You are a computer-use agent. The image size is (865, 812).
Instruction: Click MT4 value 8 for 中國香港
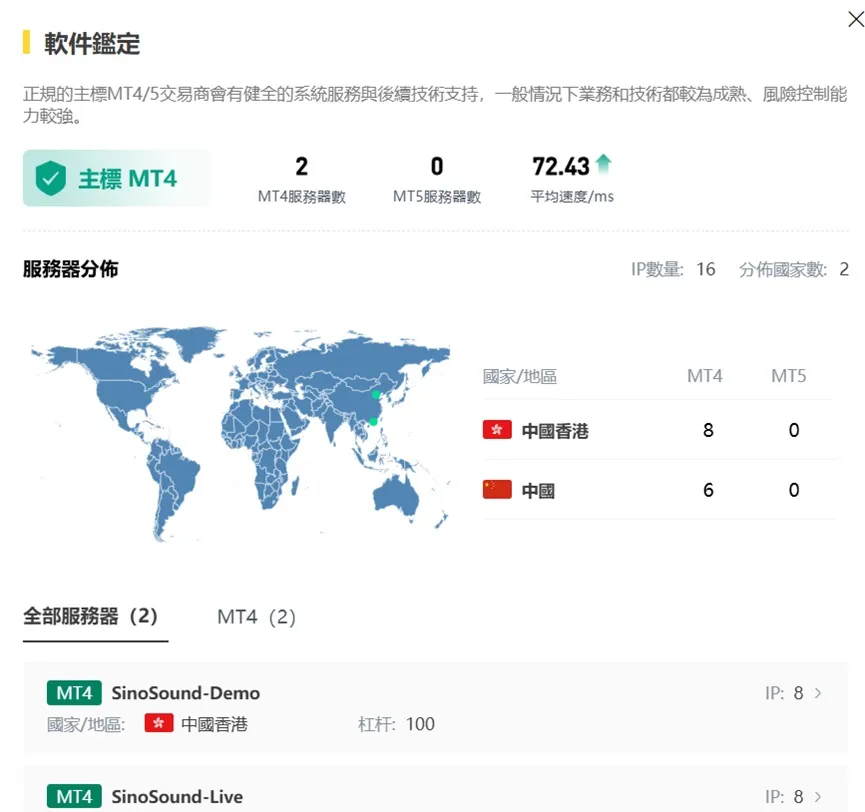[708, 430]
